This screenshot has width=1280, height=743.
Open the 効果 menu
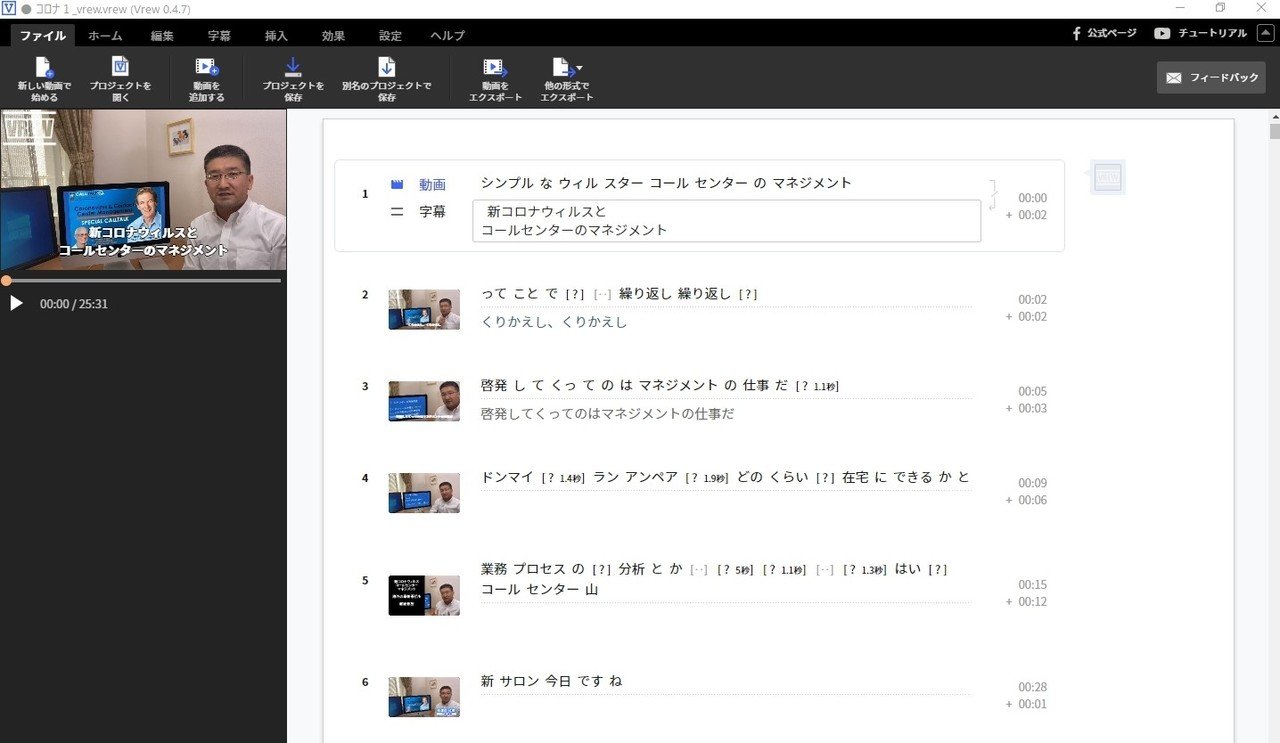(x=332, y=35)
